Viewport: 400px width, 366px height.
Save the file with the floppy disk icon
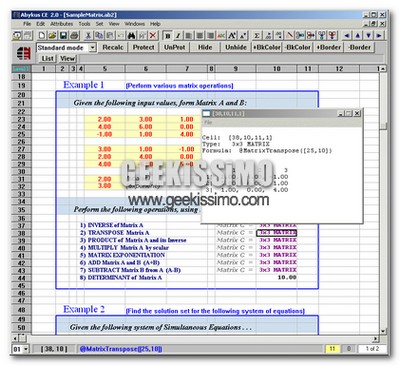tap(63, 35)
